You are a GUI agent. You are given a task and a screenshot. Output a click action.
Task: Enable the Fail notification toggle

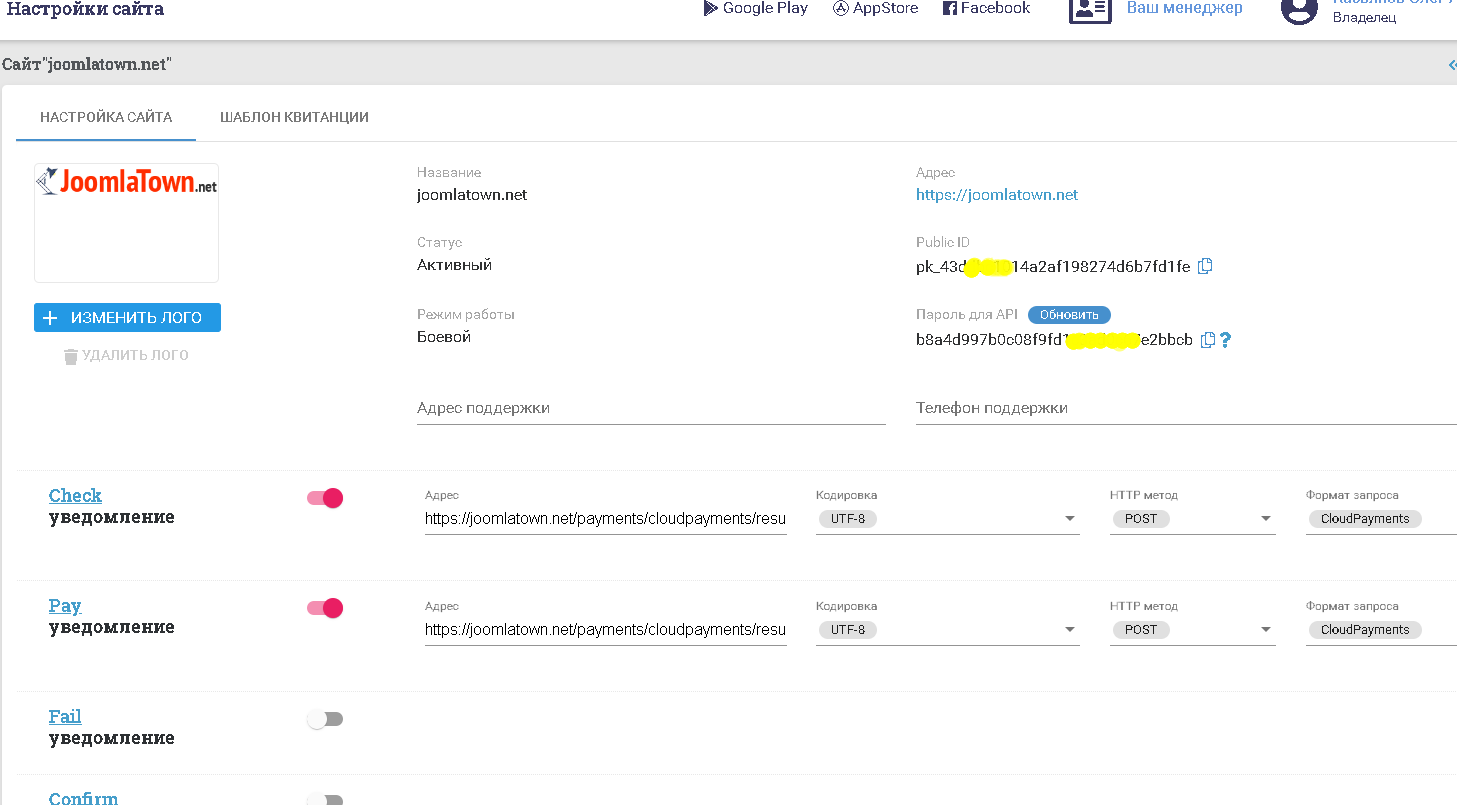tap(325, 719)
